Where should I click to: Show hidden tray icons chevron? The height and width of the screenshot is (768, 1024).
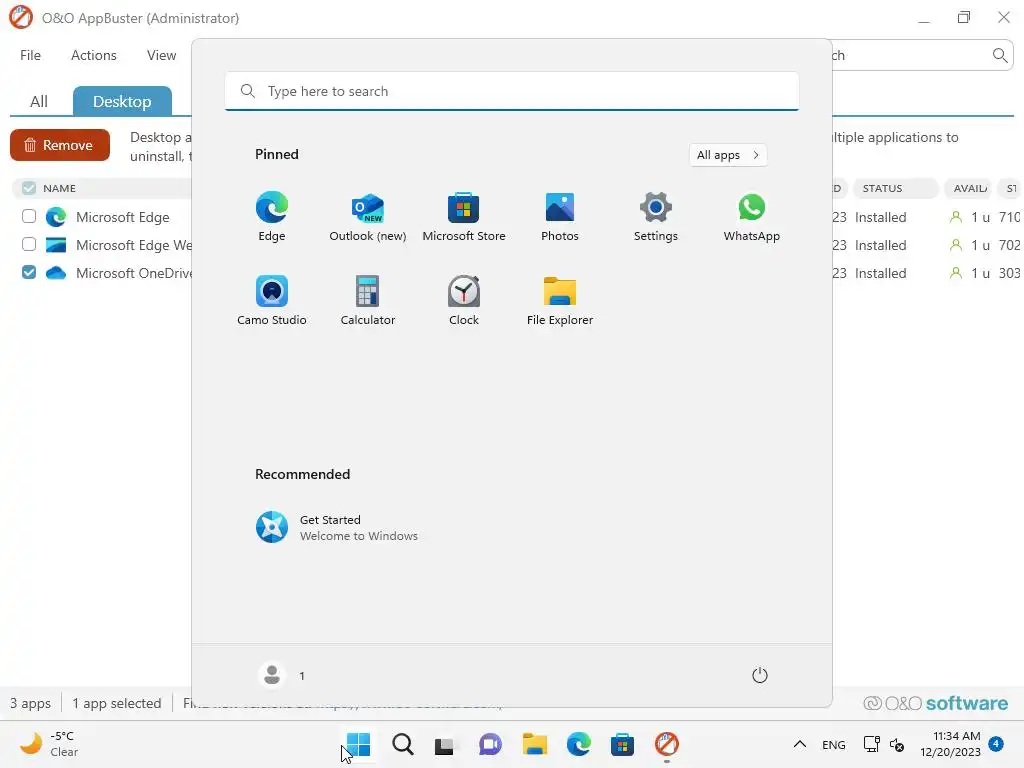click(799, 744)
